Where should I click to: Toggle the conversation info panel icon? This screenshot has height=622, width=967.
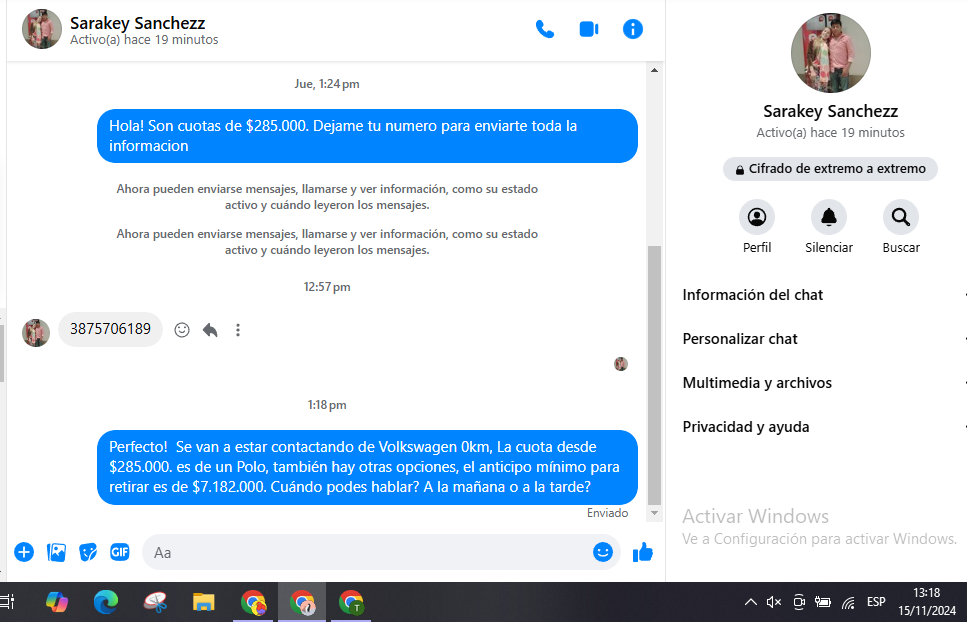(633, 29)
